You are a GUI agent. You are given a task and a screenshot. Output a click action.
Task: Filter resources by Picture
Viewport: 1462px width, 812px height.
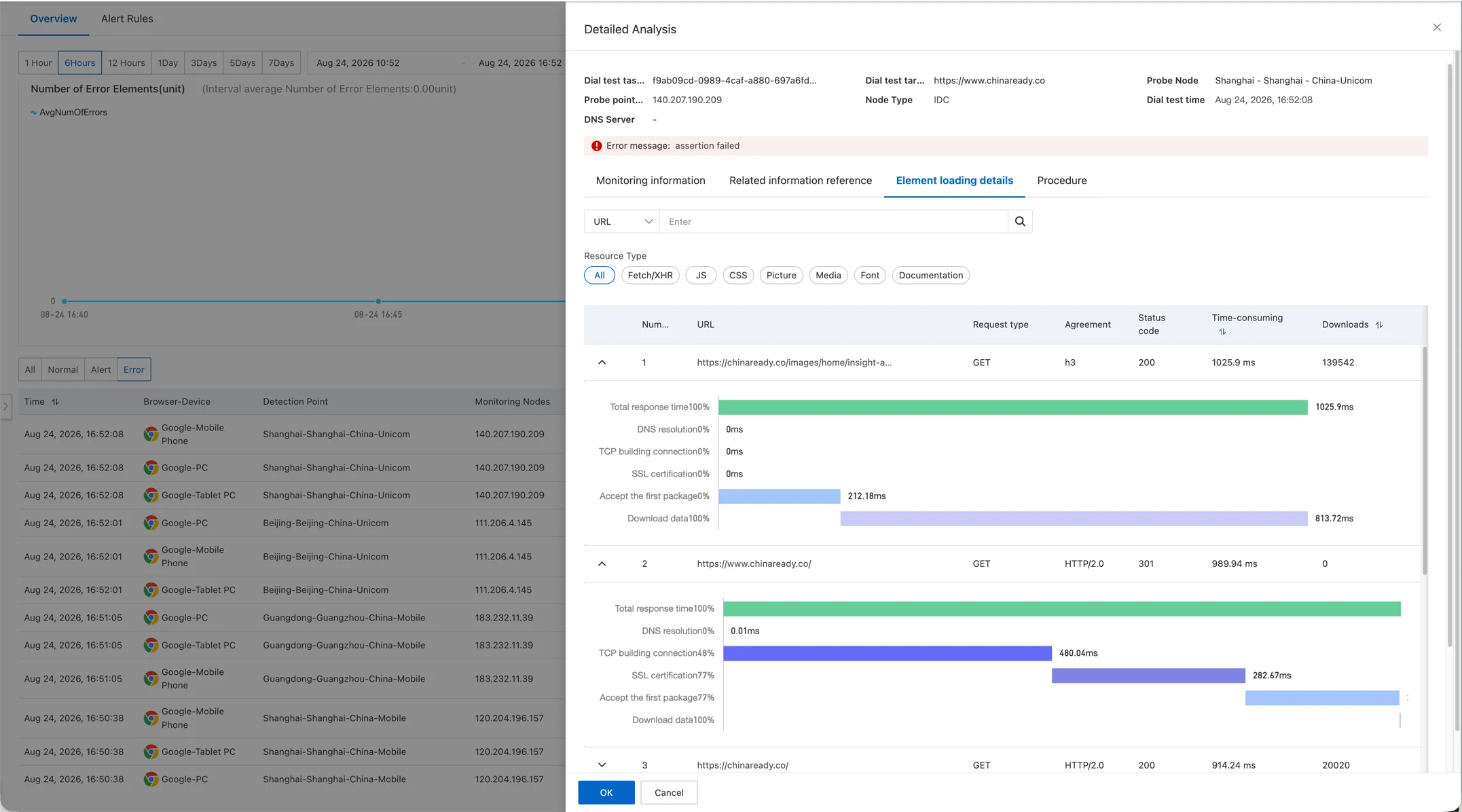(781, 275)
